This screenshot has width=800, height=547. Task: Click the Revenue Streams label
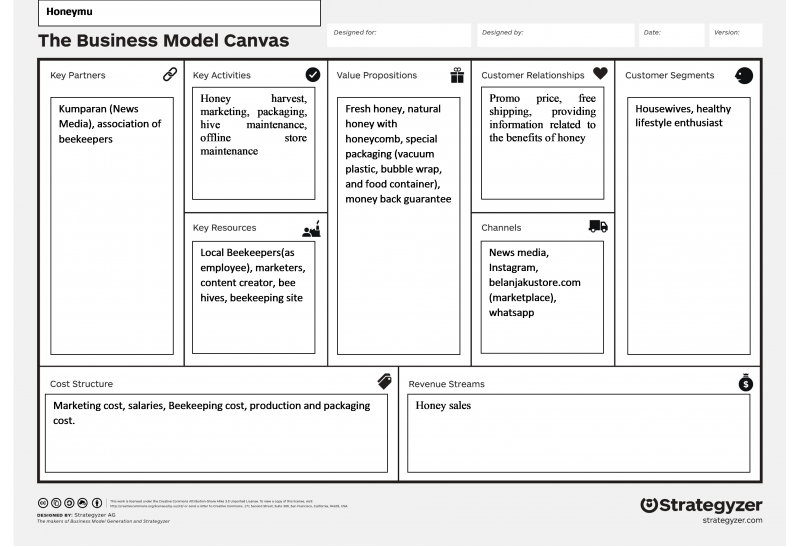point(446,384)
